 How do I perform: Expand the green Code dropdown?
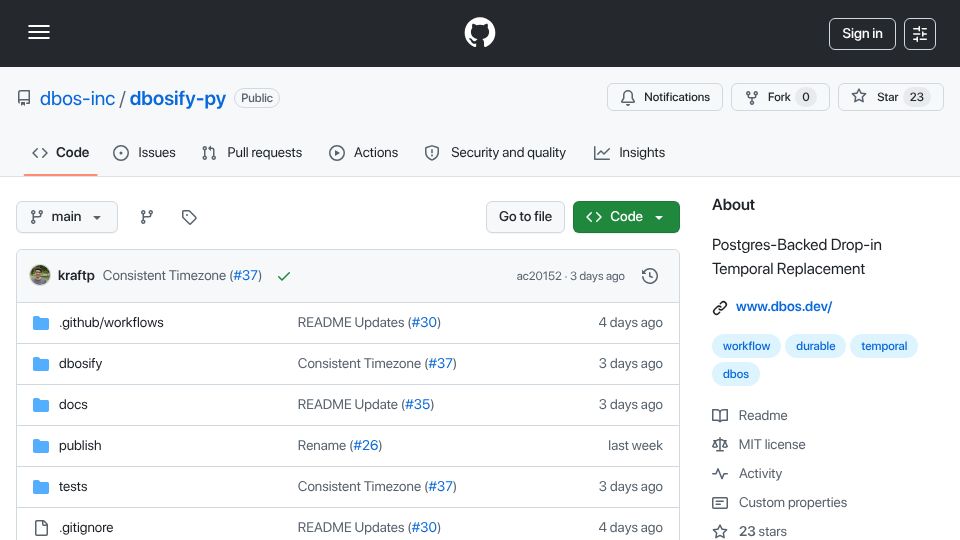pos(626,217)
